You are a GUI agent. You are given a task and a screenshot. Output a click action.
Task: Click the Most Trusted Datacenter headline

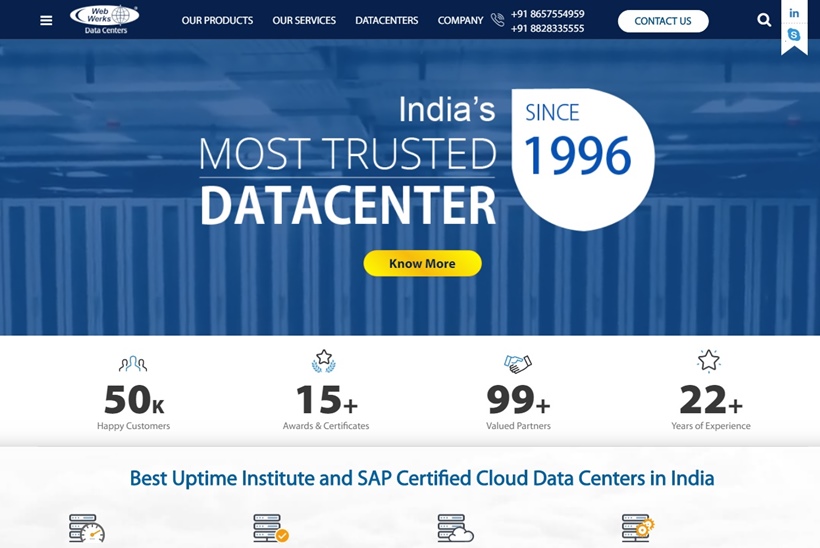(347, 161)
